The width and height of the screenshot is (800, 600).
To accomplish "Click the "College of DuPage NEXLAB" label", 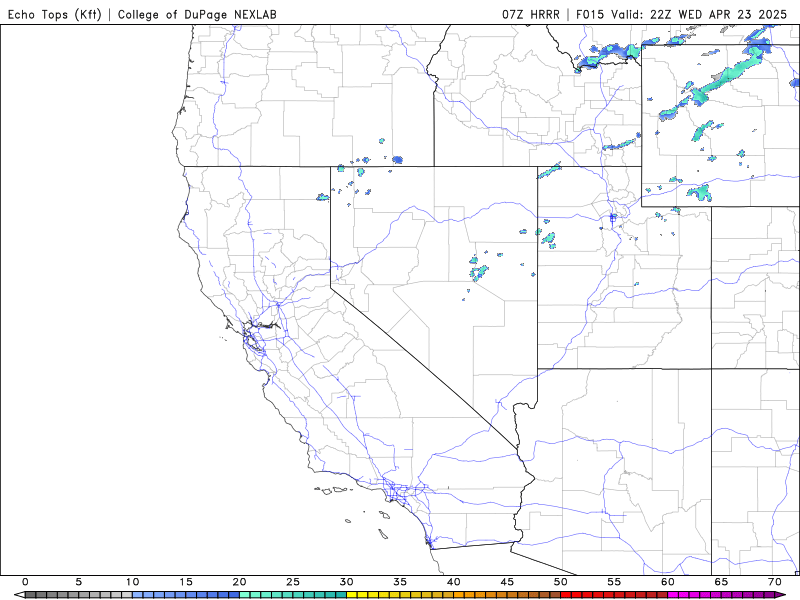I will tap(197, 14).
